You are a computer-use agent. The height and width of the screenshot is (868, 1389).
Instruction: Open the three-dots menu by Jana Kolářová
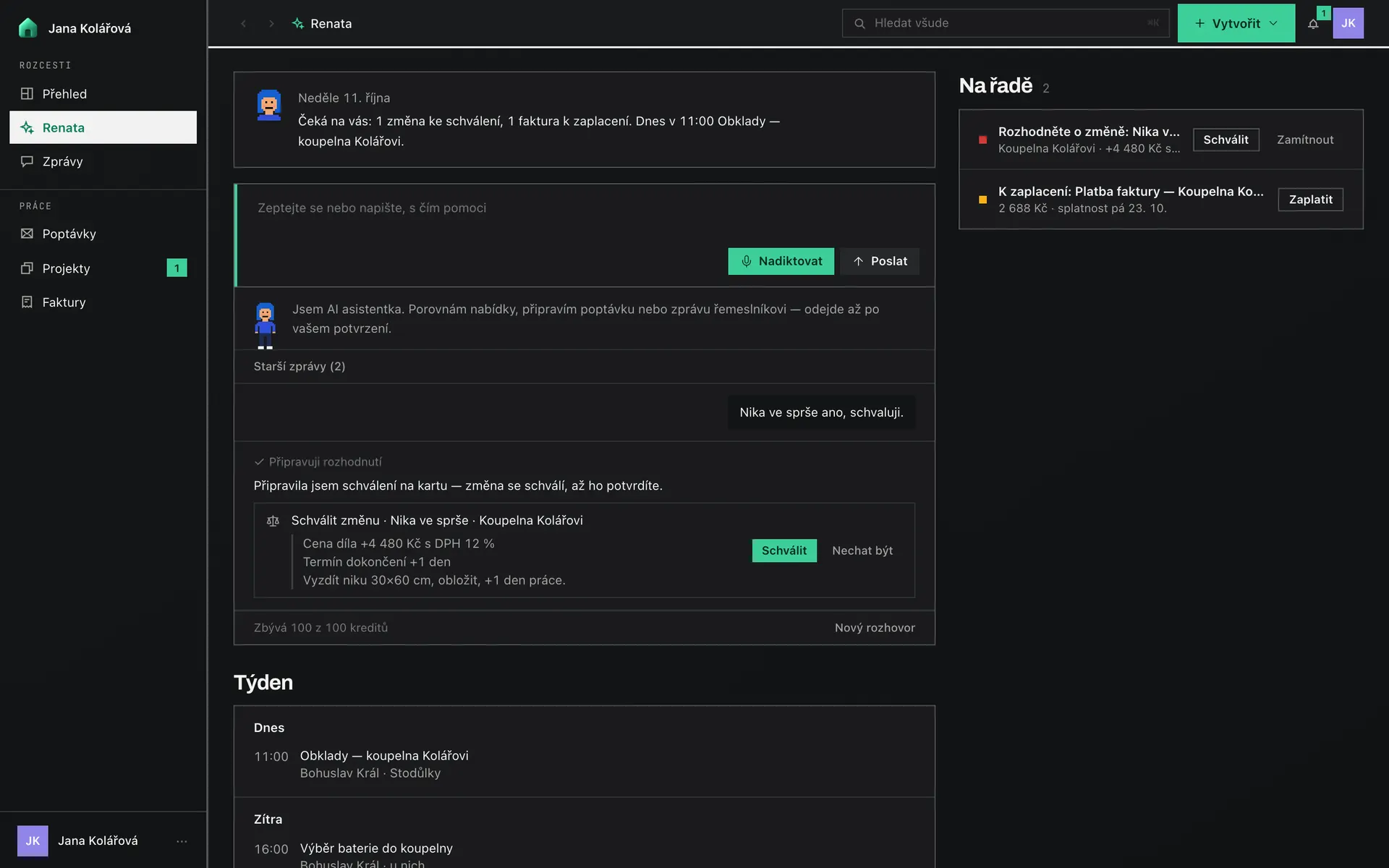[182, 841]
